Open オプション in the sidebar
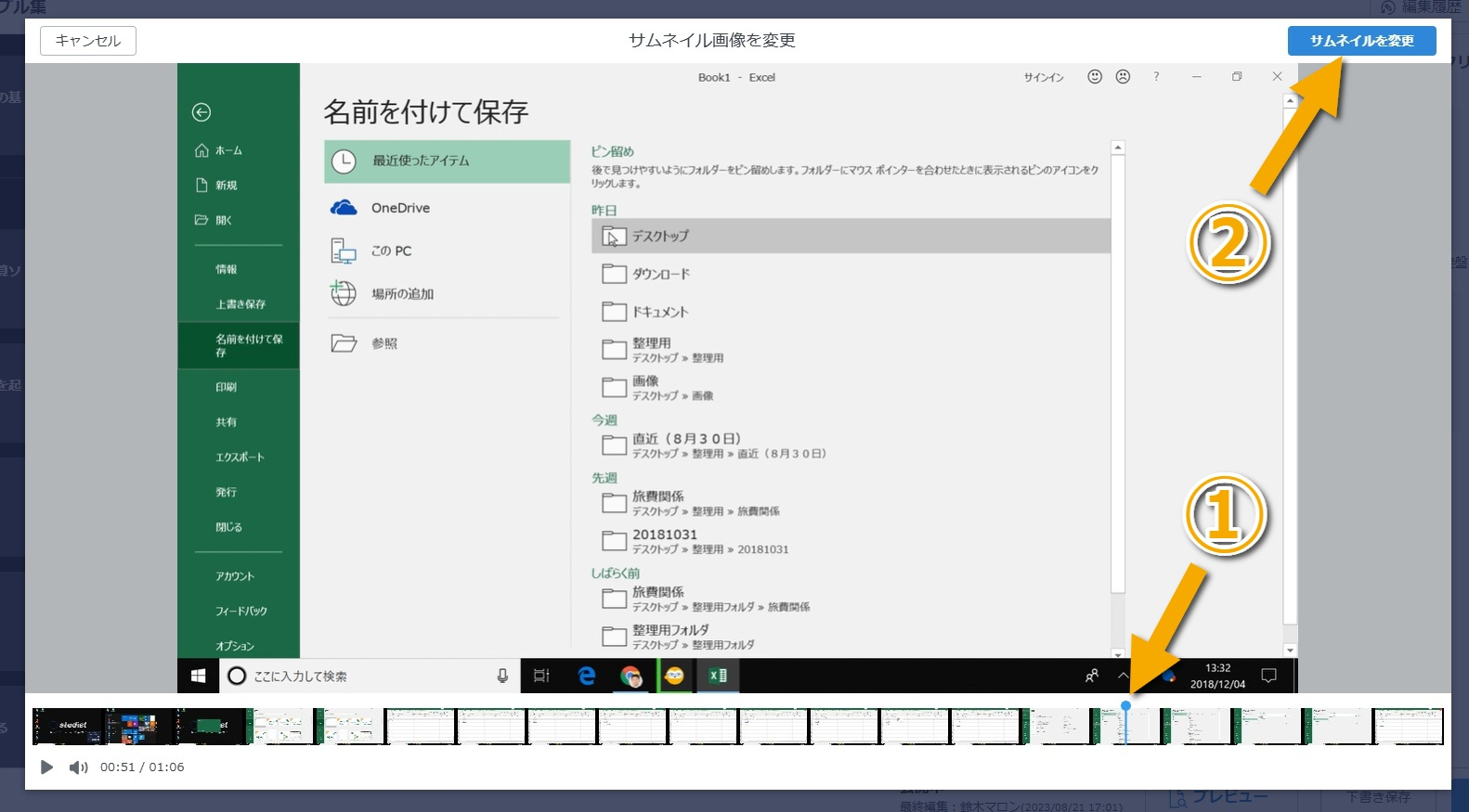This screenshot has width=1469, height=812. point(235,646)
